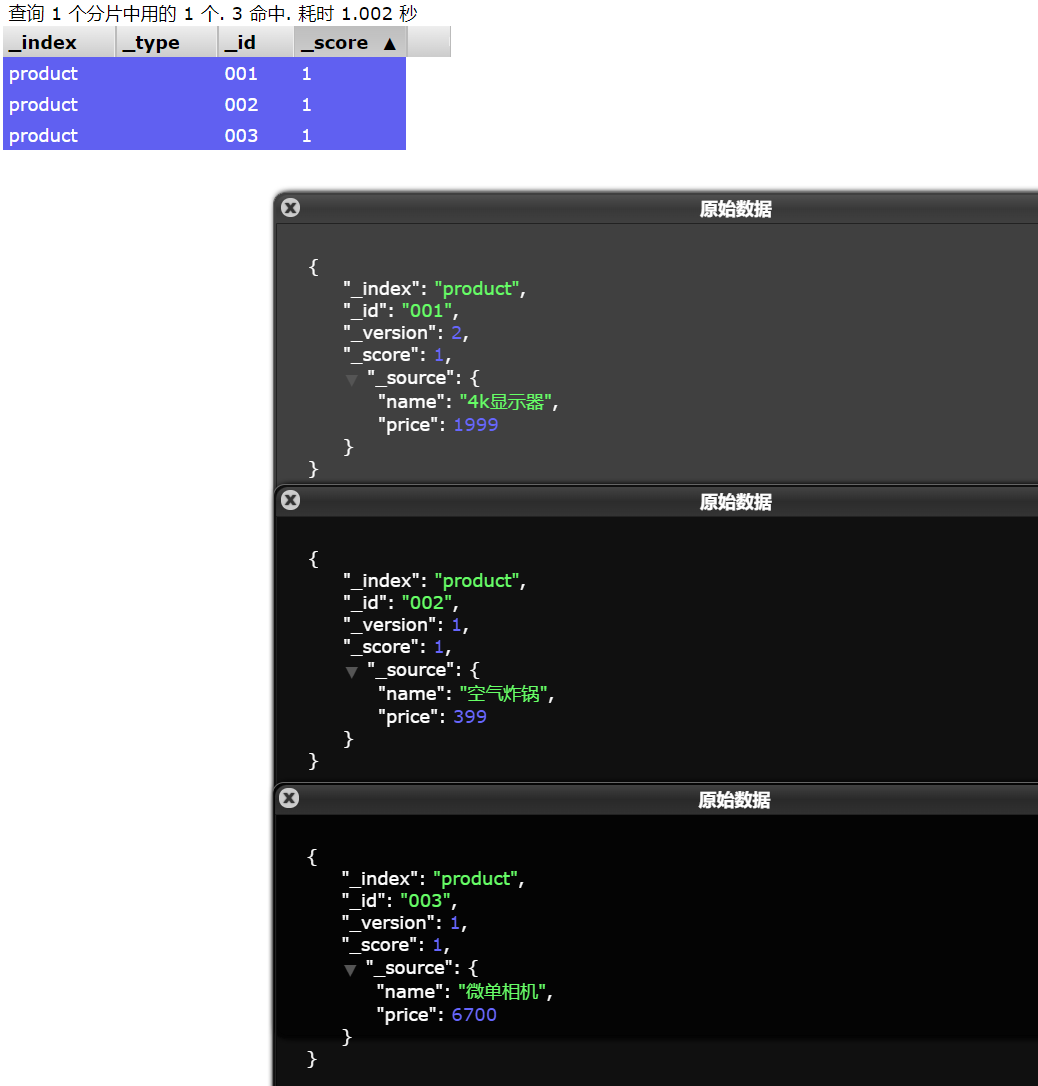Collapse _source in document 001
Screen dimensions: 1038x1086
point(352,379)
